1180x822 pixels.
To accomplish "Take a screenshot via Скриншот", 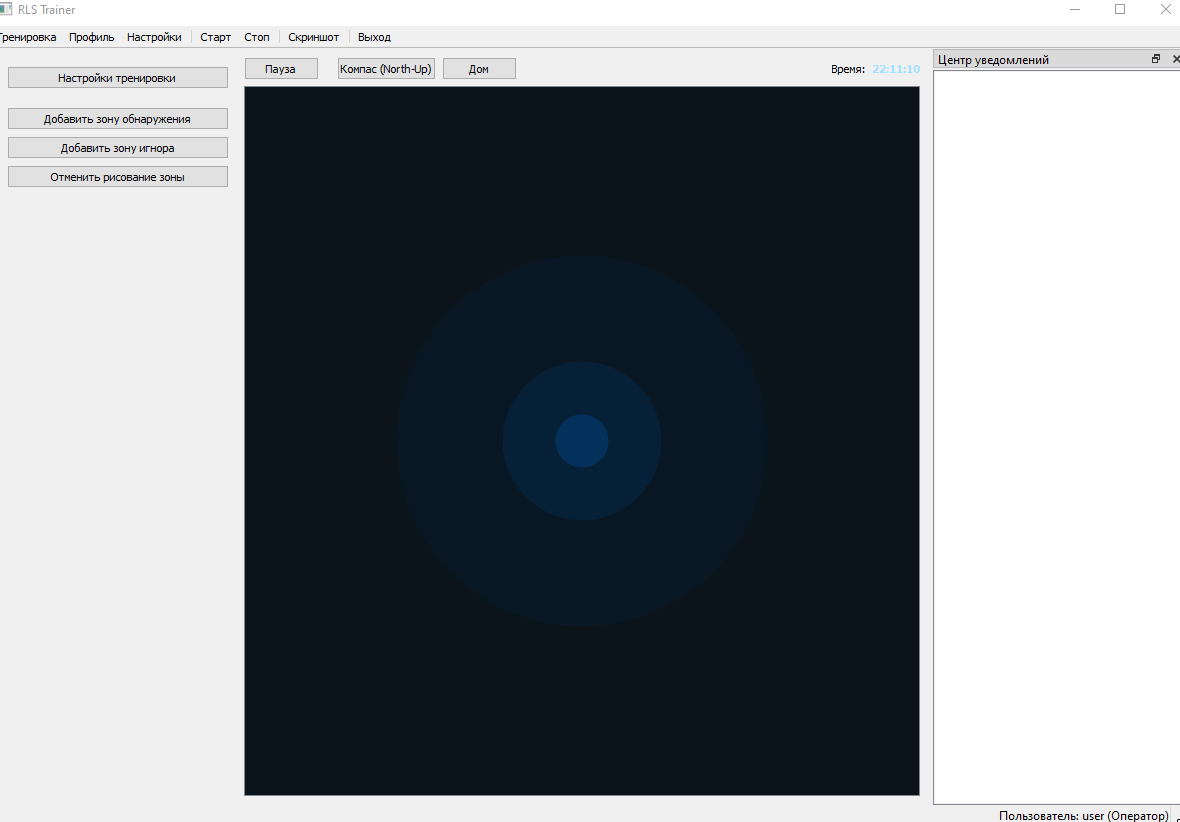I will 314,37.
